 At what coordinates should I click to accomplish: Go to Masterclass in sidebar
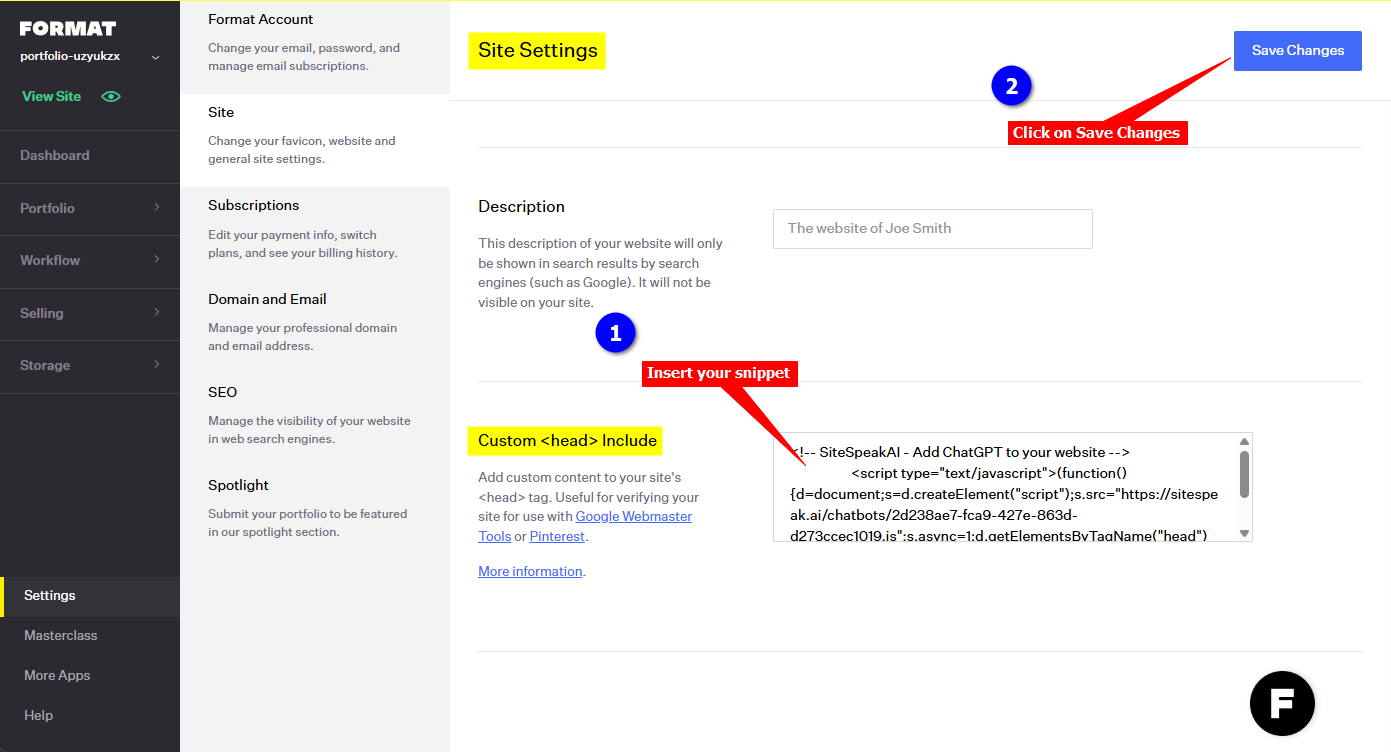(61, 635)
